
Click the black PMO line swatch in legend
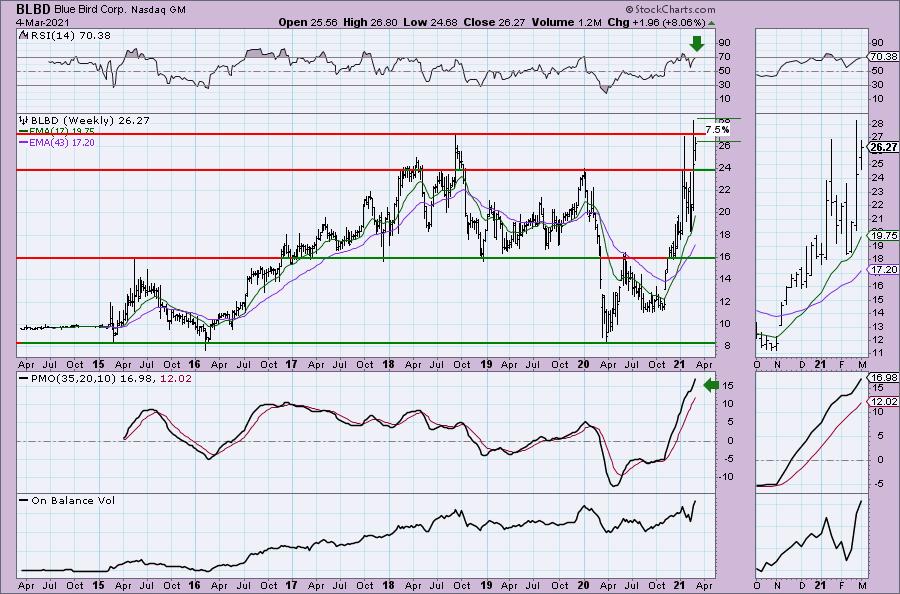(24, 379)
